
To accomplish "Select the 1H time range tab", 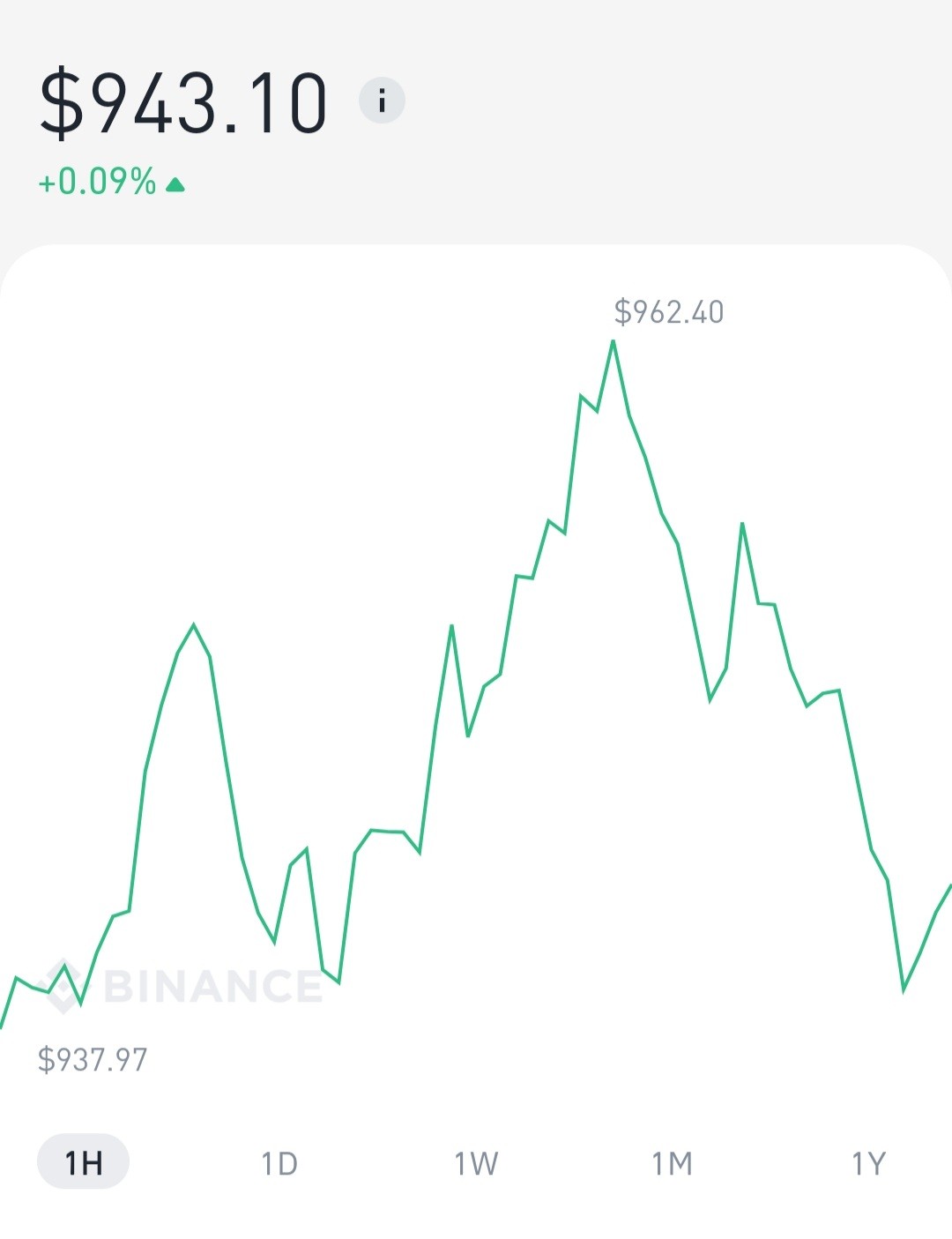I will coord(84,1162).
